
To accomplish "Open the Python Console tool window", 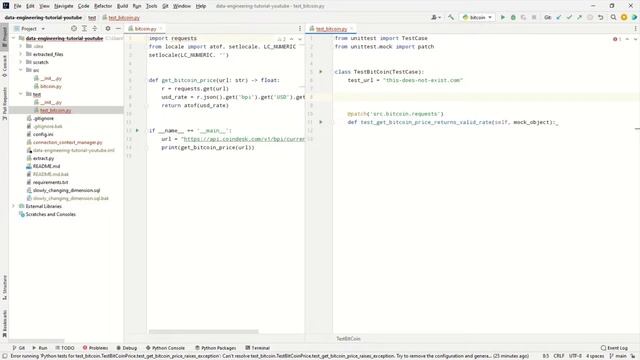I will [165, 348].
